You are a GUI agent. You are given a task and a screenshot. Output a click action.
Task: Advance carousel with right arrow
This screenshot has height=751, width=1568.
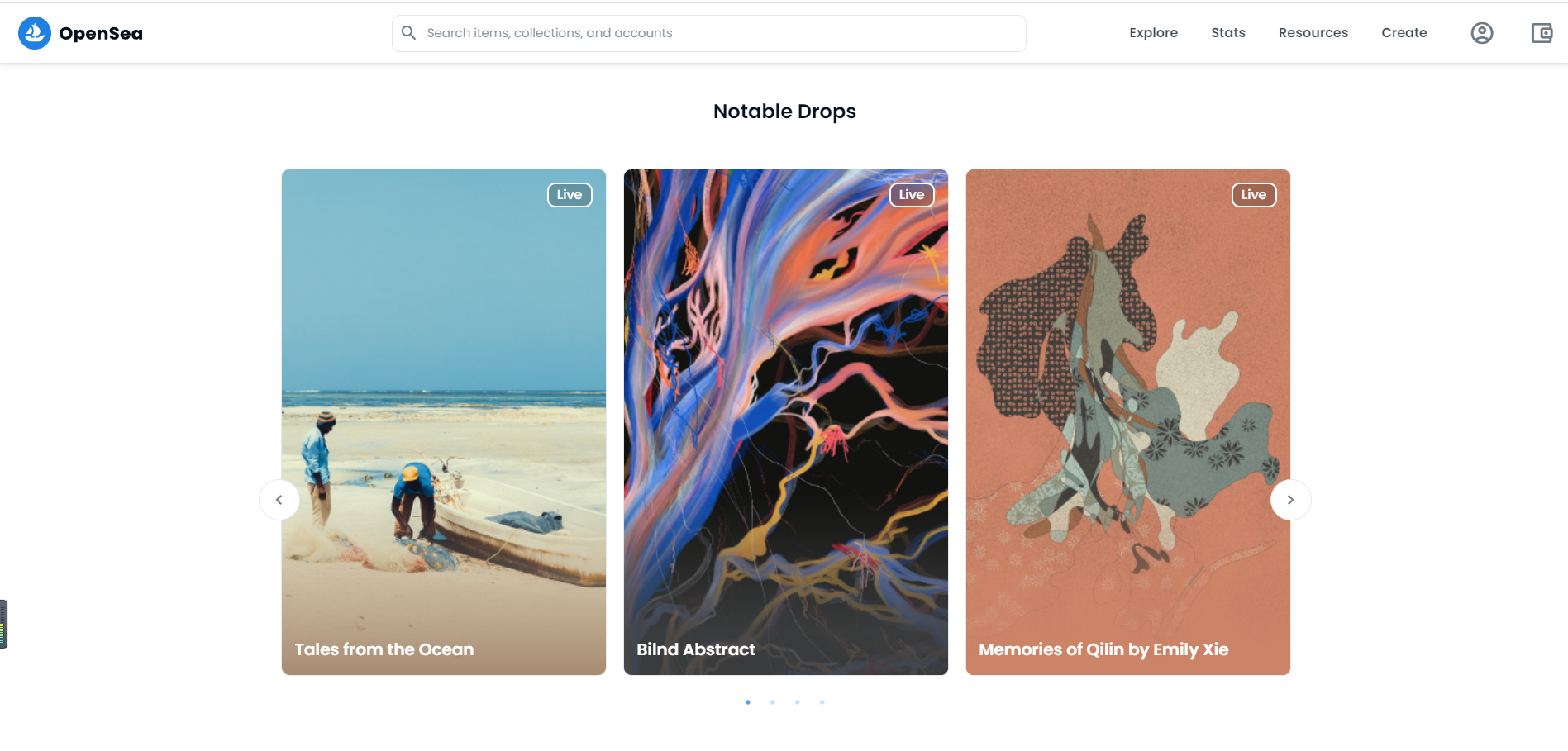coord(1290,500)
